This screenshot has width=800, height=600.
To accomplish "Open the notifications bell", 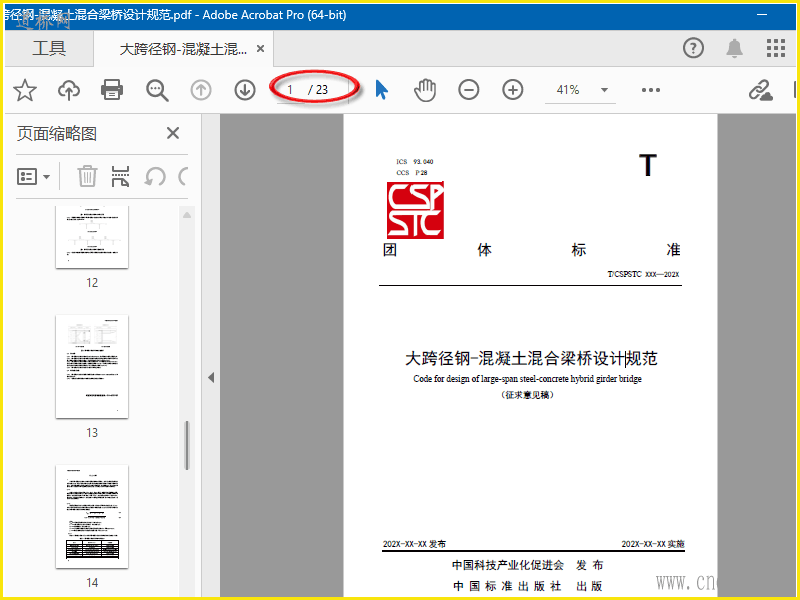I will coord(734,48).
